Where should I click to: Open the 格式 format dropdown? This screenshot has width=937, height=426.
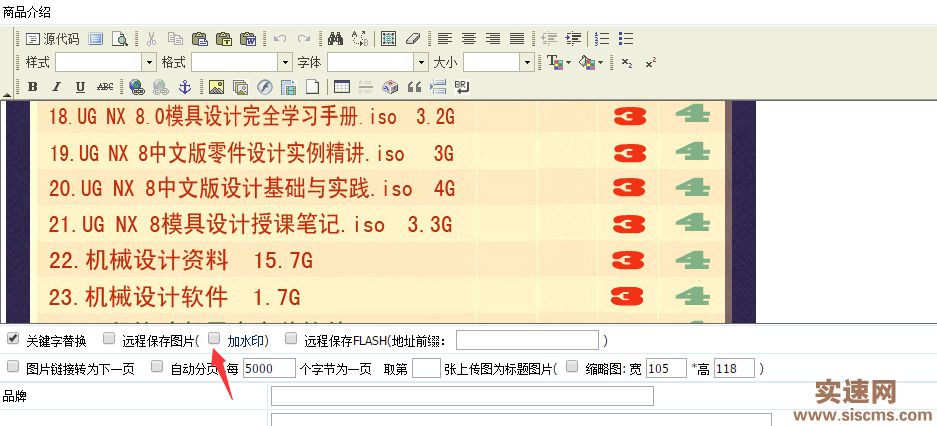pyautogui.click(x=285, y=62)
